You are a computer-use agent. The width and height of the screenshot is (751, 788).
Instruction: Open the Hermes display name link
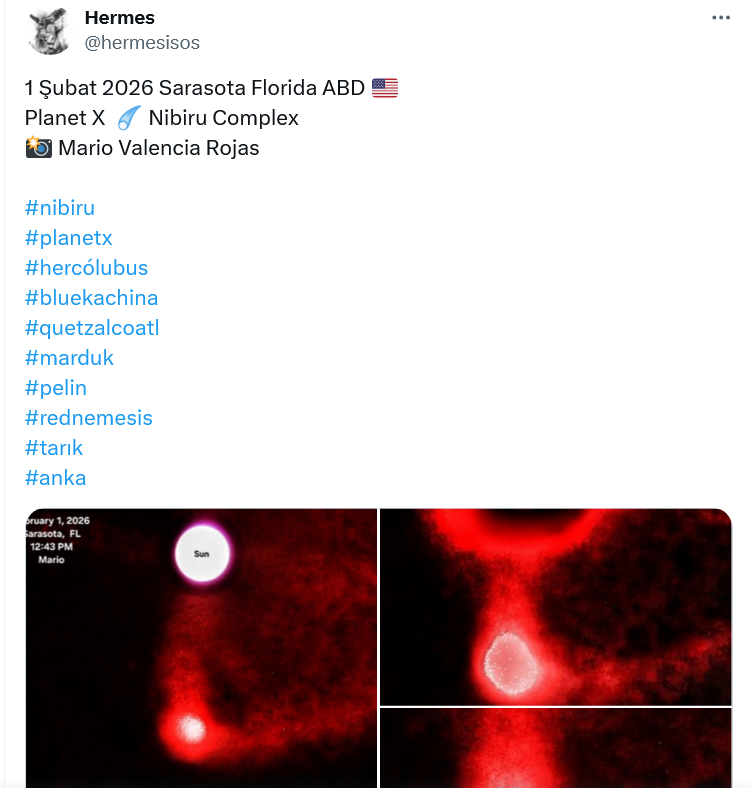click(x=120, y=18)
